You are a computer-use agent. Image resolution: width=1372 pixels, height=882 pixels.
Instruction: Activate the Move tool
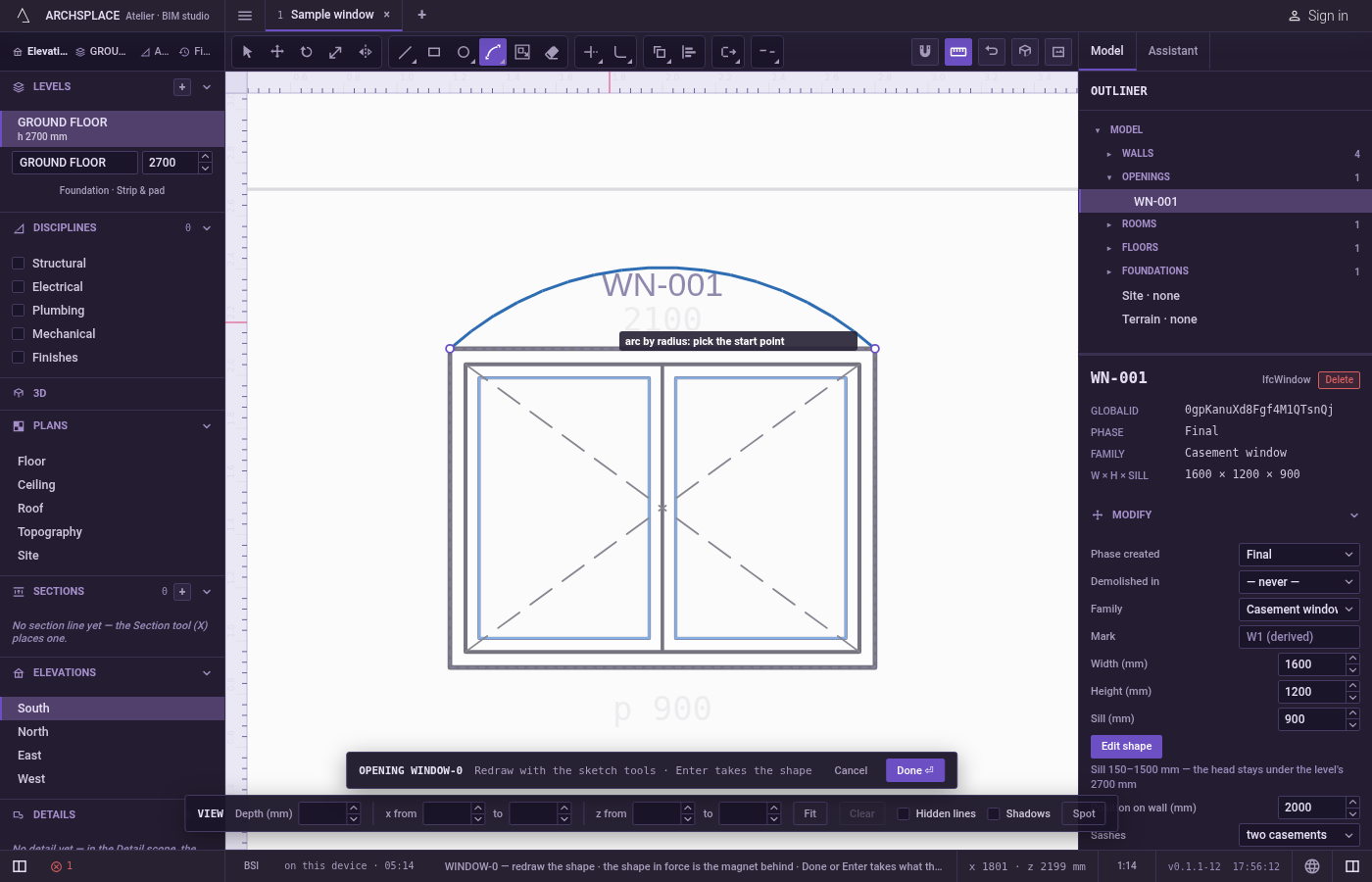coord(277,52)
